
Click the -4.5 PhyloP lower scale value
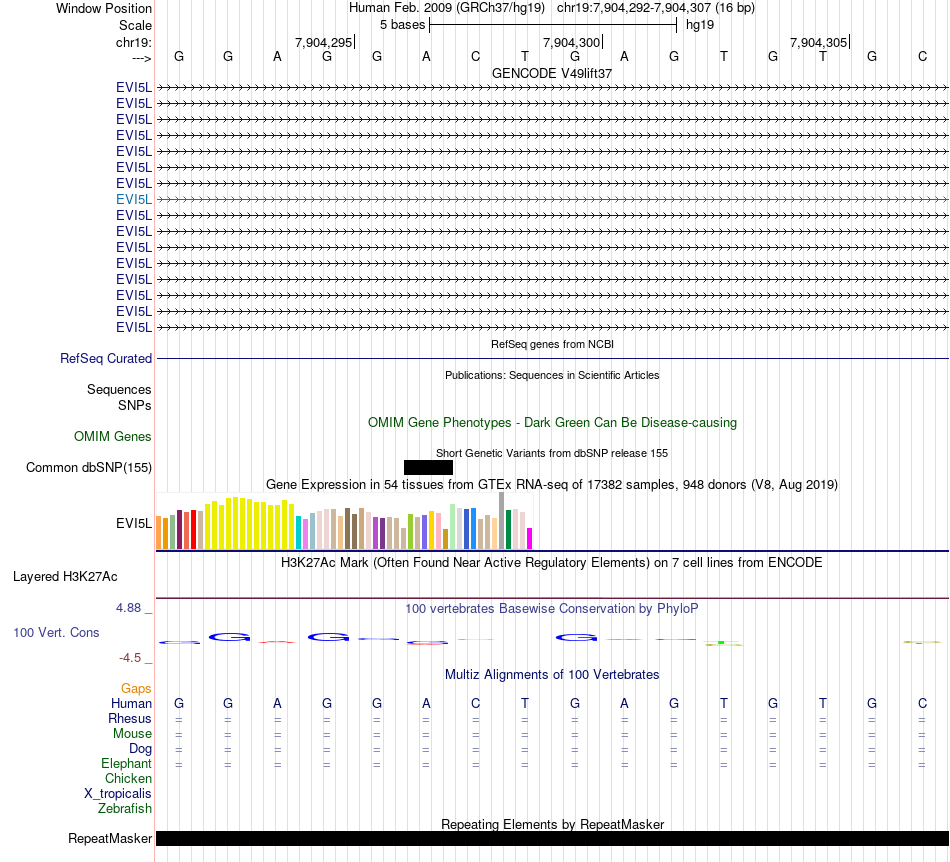pos(130,657)
